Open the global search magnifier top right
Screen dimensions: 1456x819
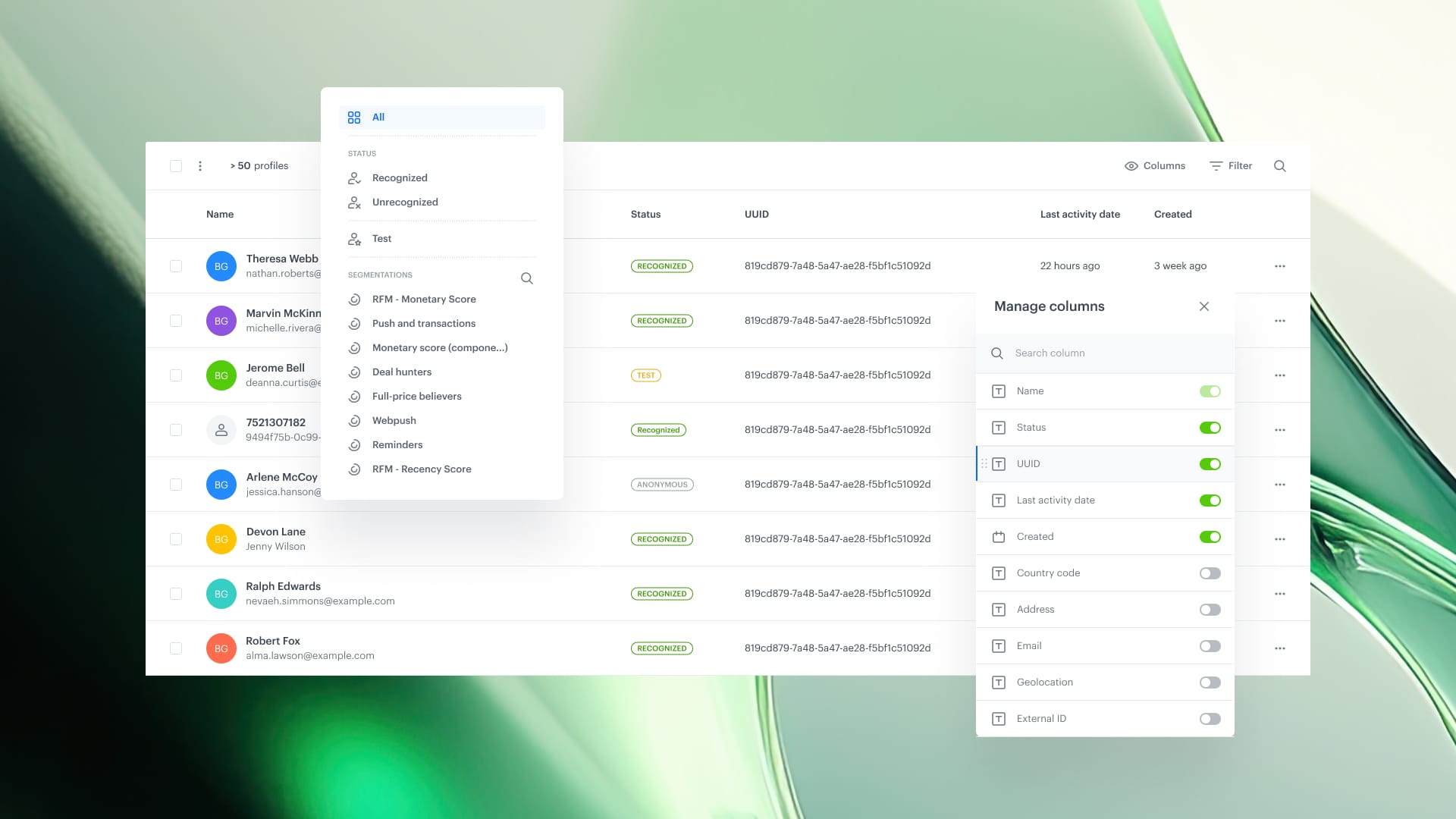pos(1279,165)
